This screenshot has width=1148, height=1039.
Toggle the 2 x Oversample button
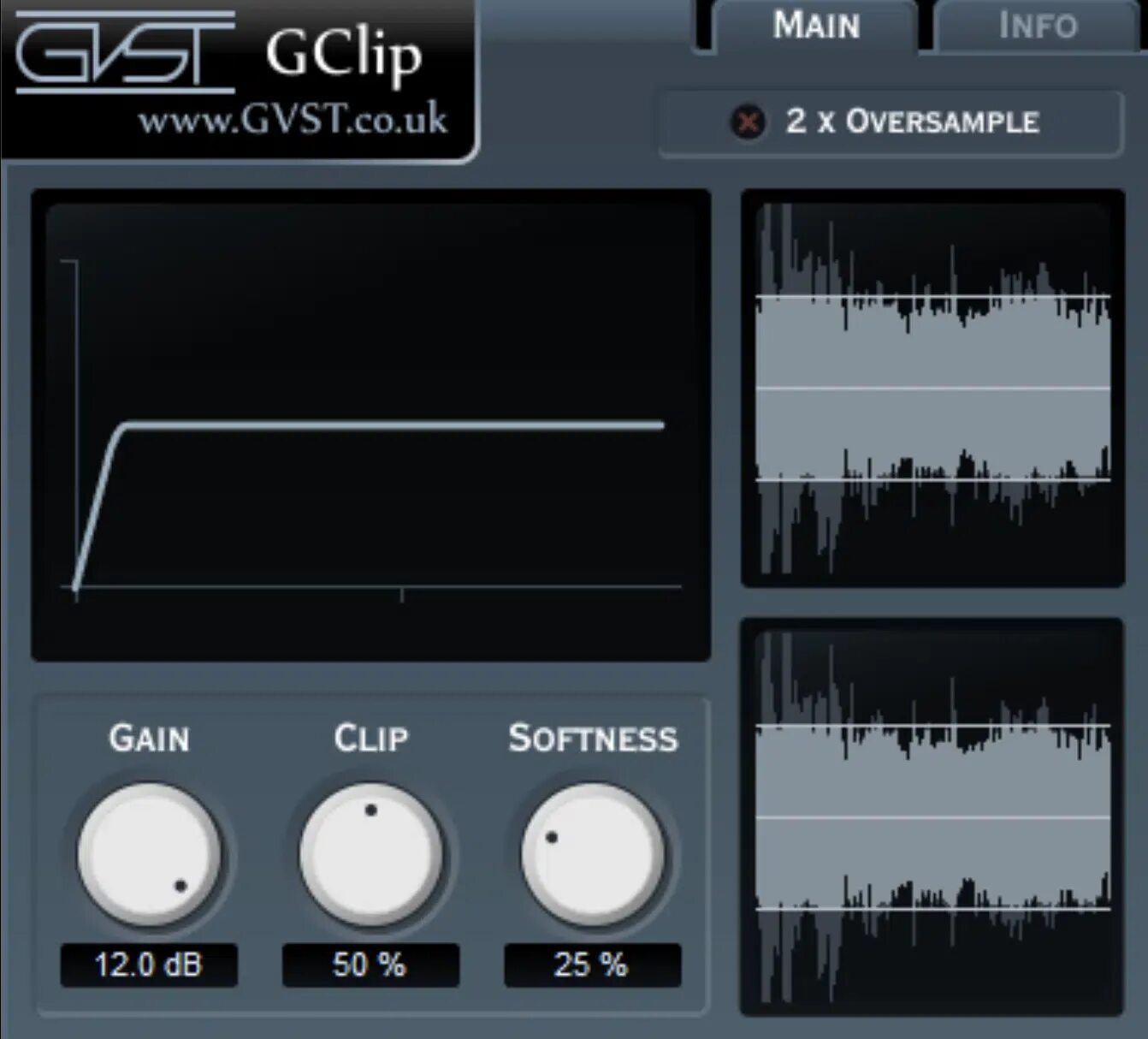coord(891,123)
